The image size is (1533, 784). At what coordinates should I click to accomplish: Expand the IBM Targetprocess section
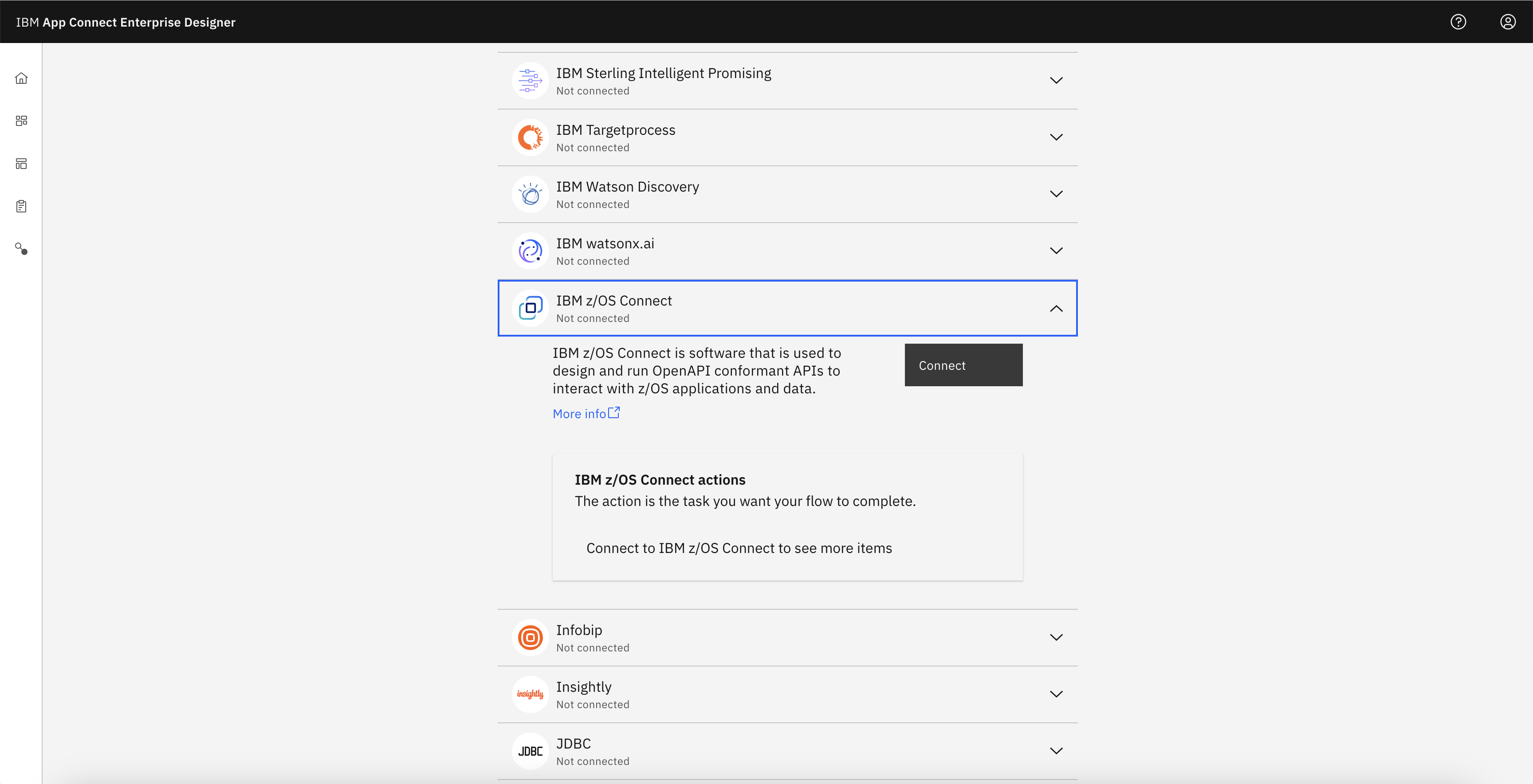click(x=1056, y=137)
